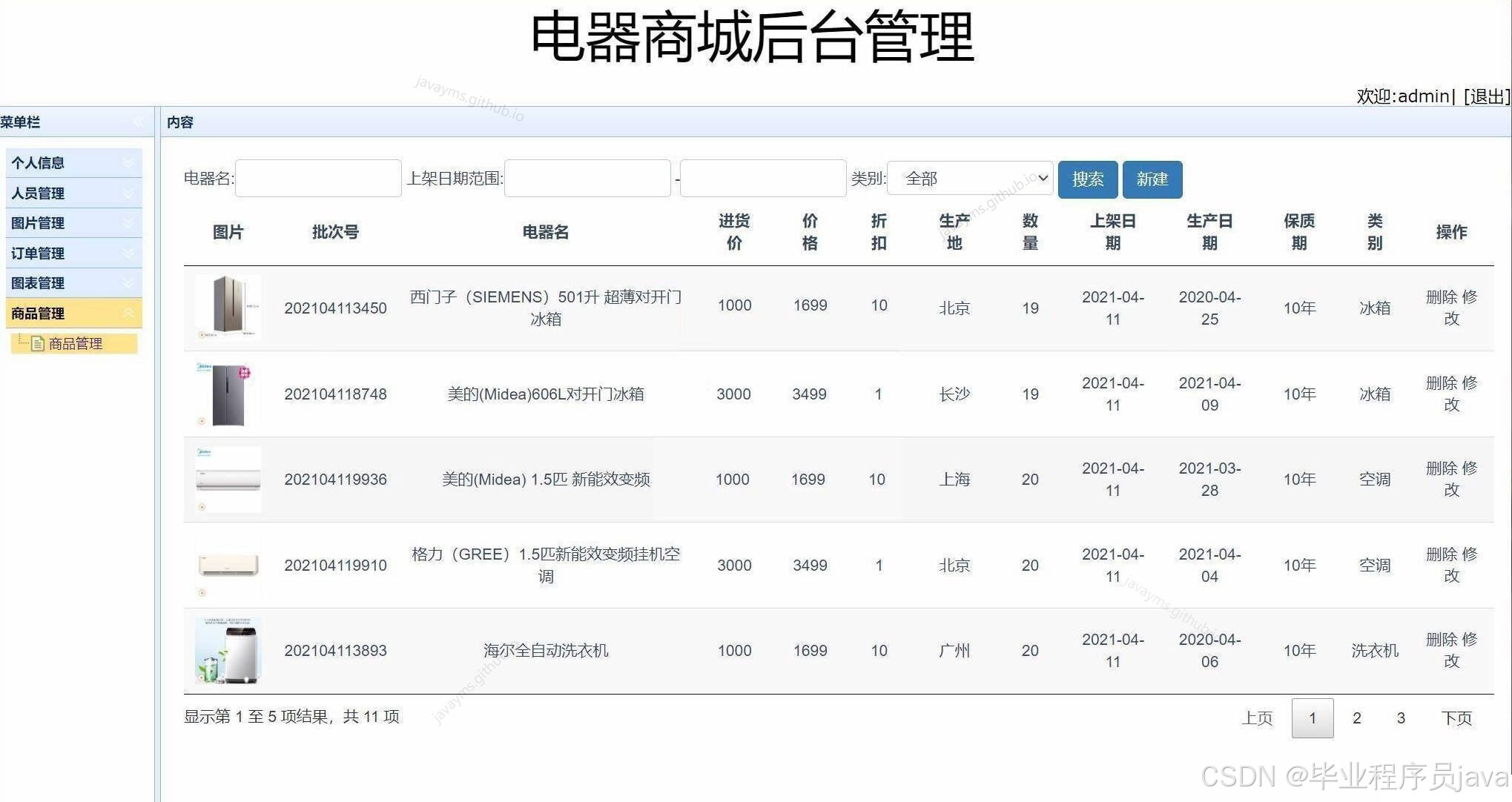Click 删除 on the Siemens 冰箱 row
The width and height of the screenshot is (1512, 802).
[1439, 297]
